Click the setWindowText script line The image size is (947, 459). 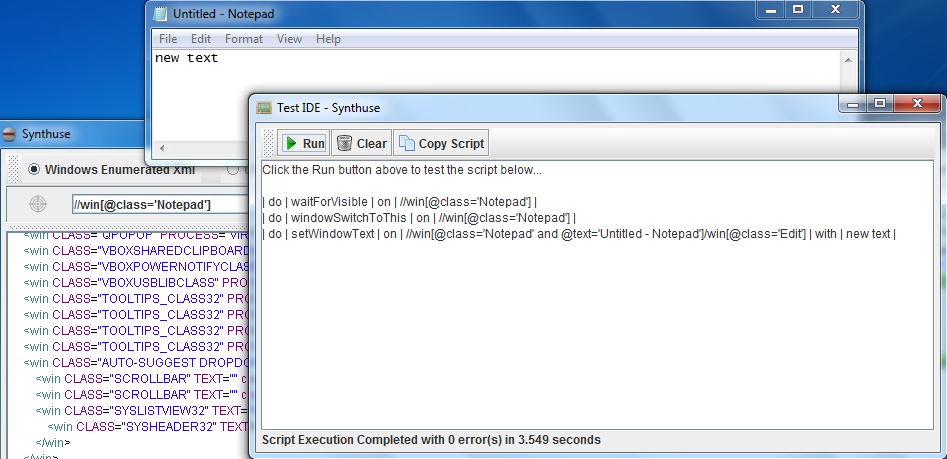click(580, 234)
